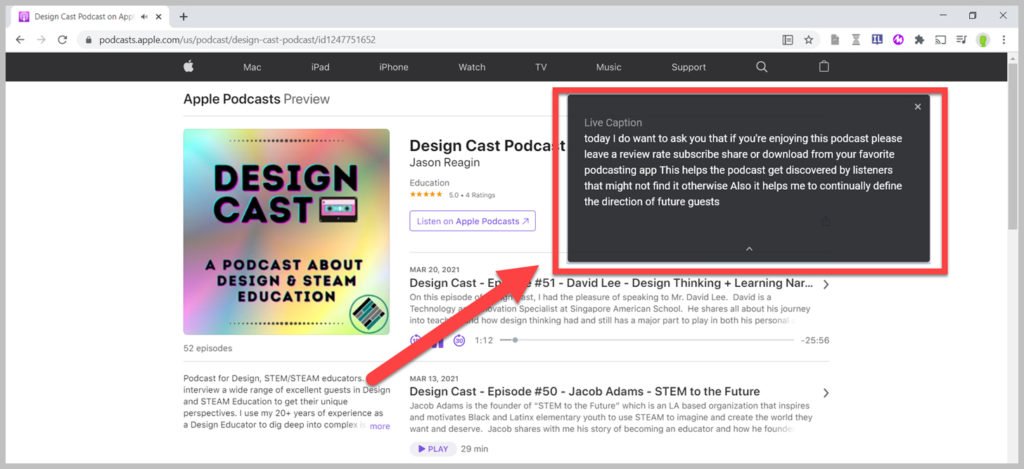The image size is (1024, 469).
Task: Click the hourglass extension icon
Action: [x=856, y=40]
